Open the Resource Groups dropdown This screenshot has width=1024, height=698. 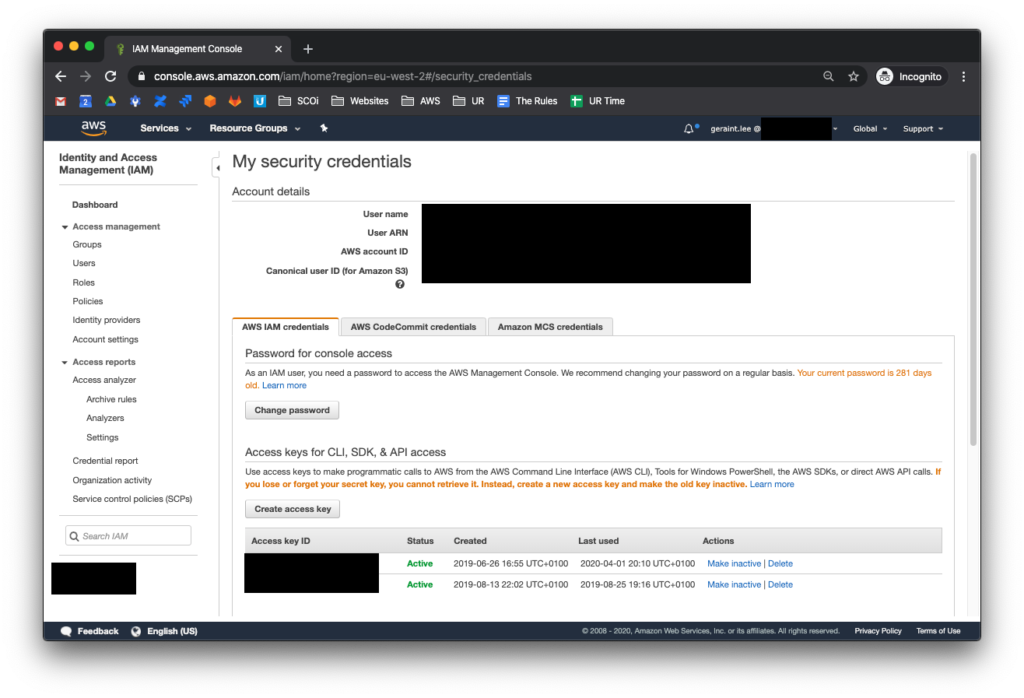click(x=255, y=129)
